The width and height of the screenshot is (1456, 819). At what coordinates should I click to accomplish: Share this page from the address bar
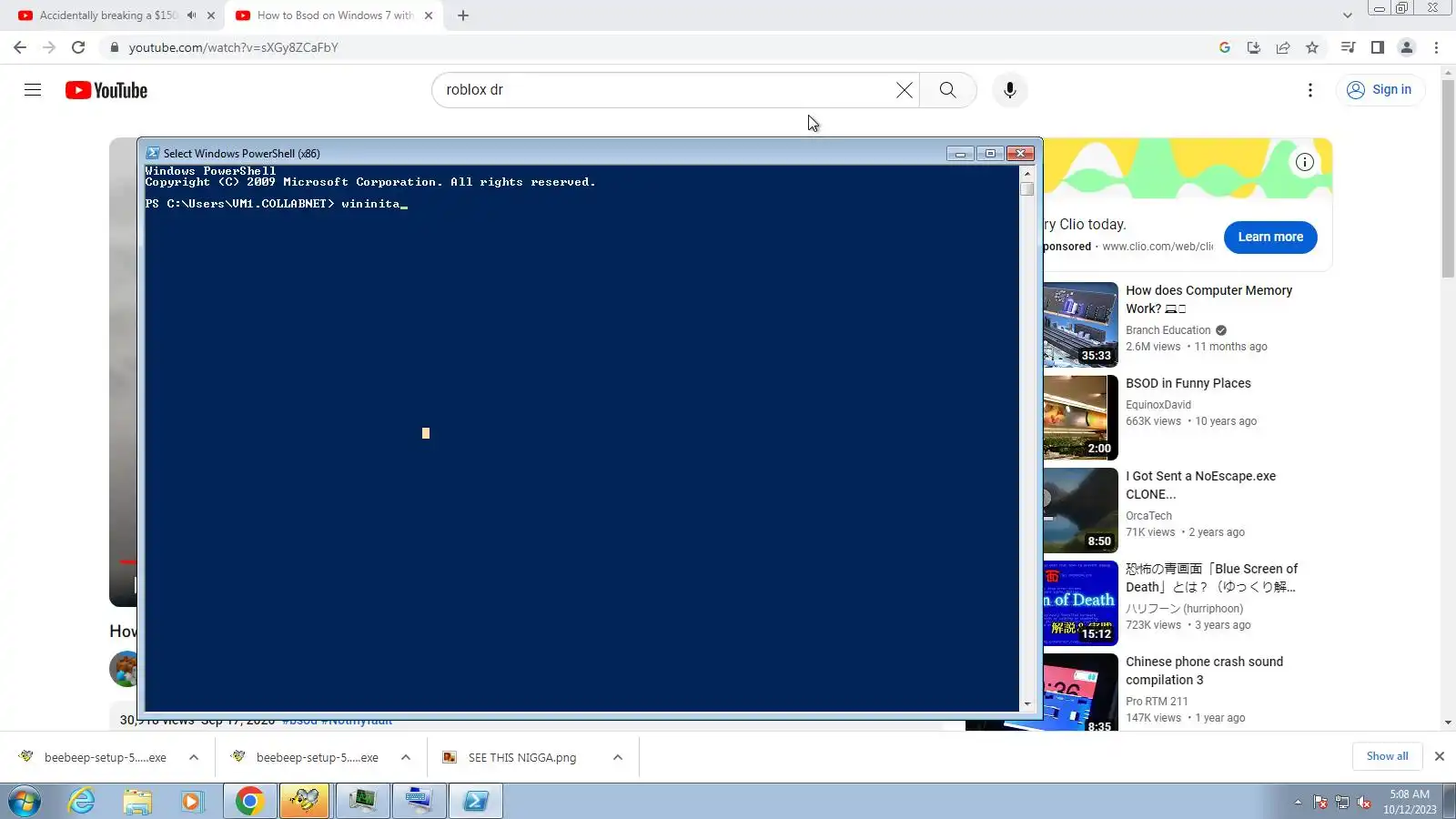click(1283, 47)
